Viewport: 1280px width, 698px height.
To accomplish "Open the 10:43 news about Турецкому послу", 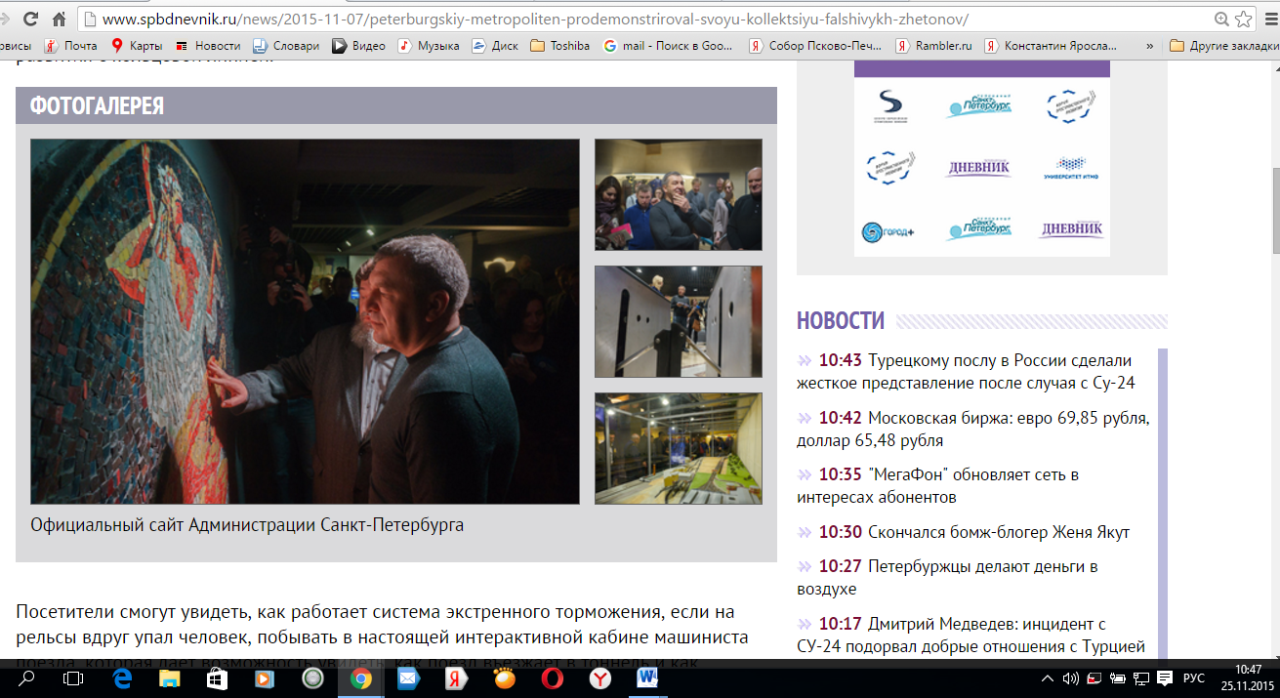I will [x=966, y=371].
